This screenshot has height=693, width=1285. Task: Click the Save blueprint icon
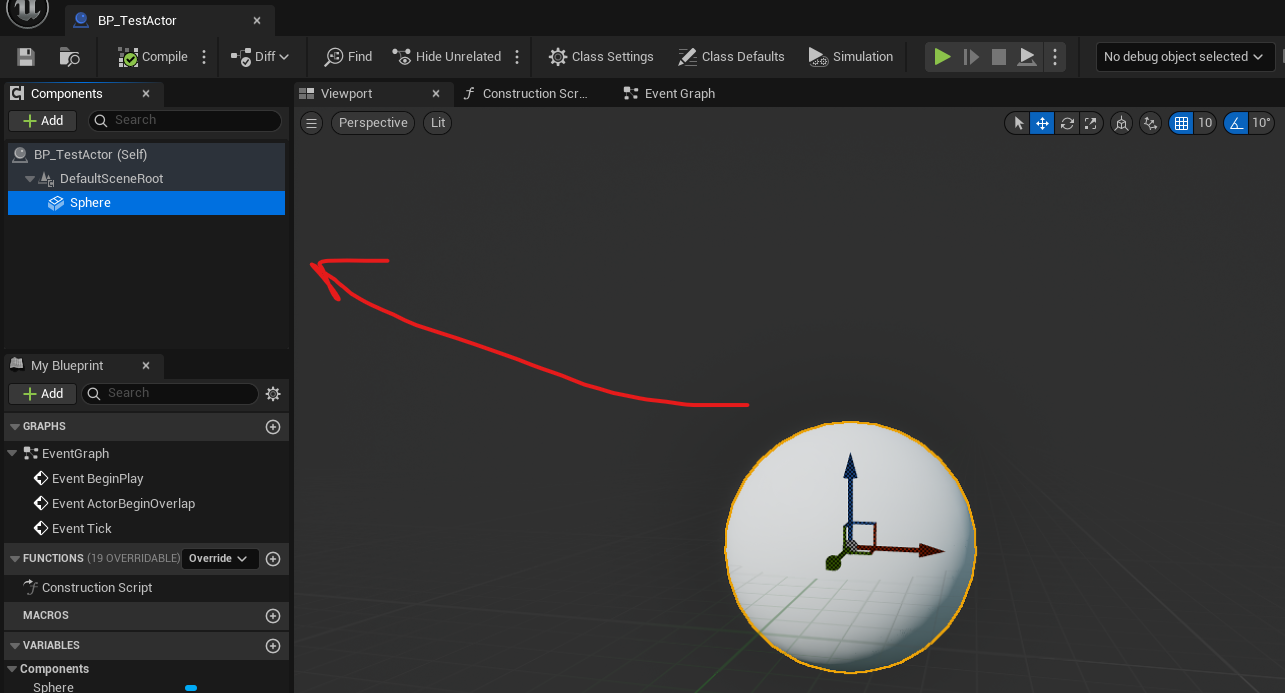tap(26, 57)
